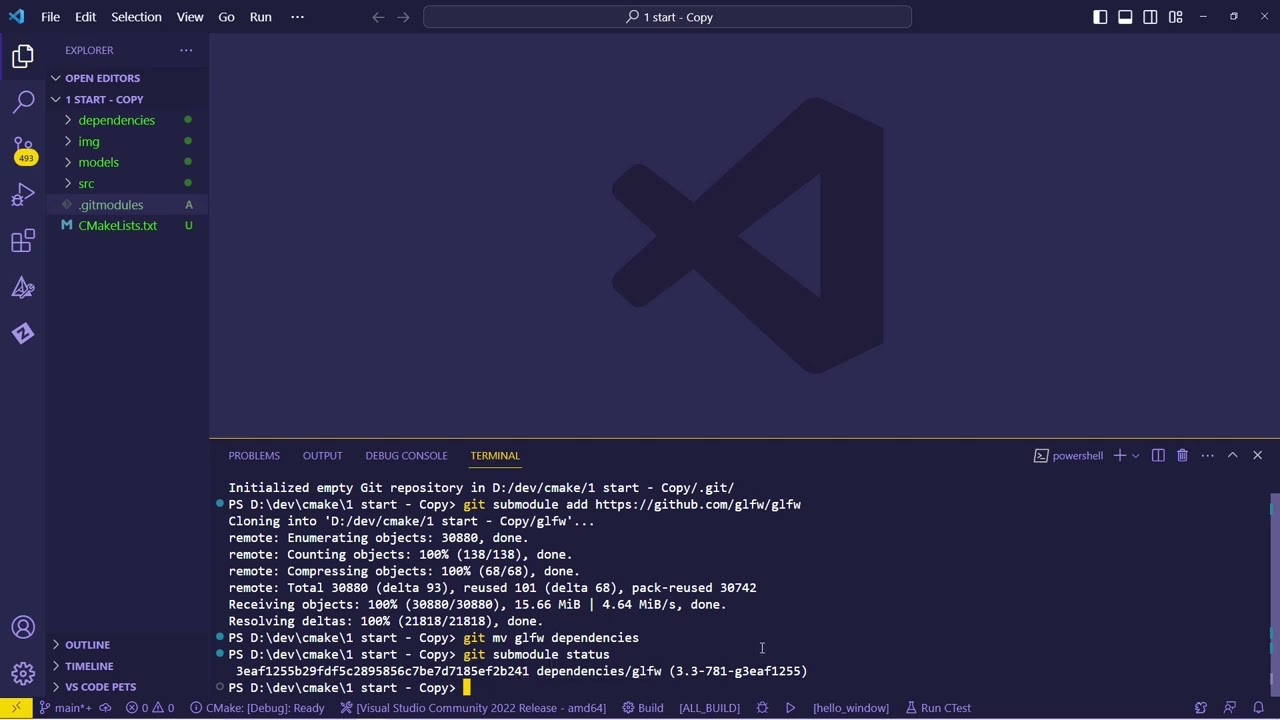Split the terminal
Image resolution: width=1280 pixels, height=720 pixels.
(x=1158, y=456)
